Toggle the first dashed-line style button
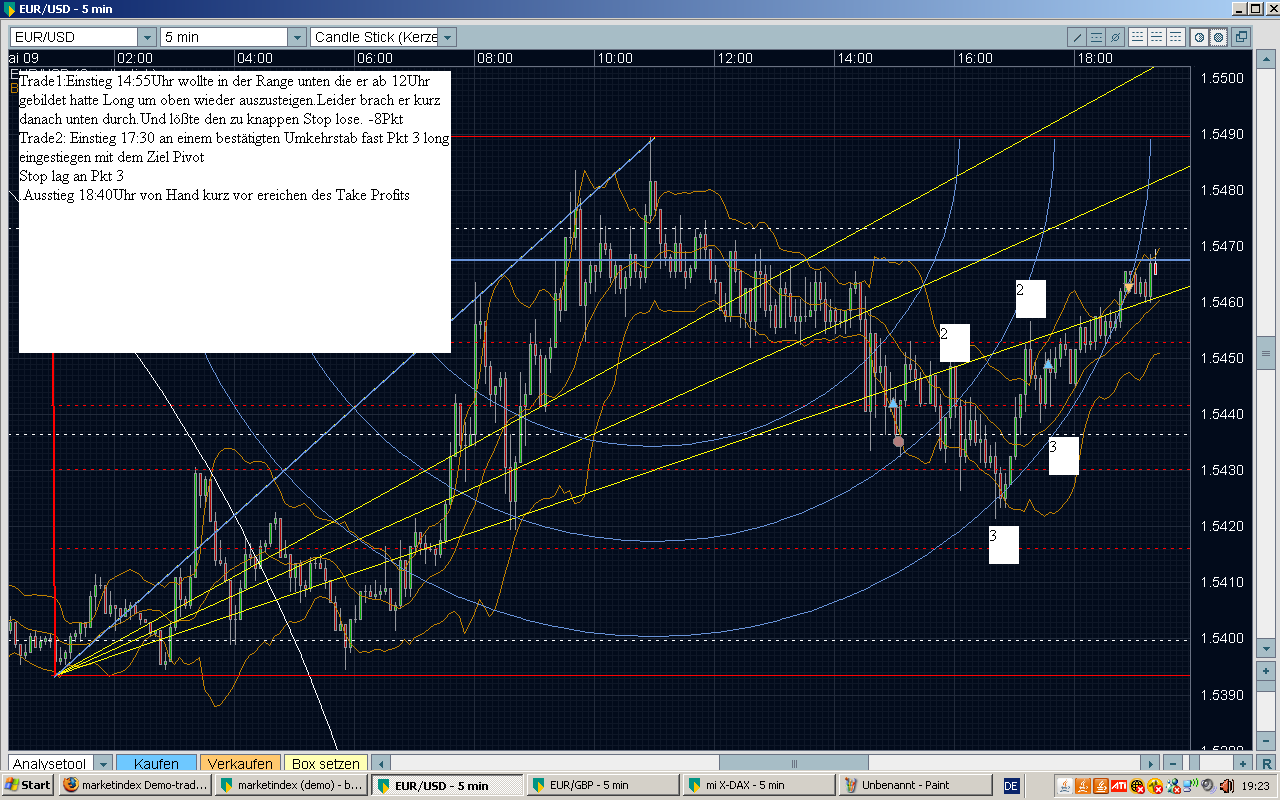The image size is (1280, 800). tap(1138, 37)
